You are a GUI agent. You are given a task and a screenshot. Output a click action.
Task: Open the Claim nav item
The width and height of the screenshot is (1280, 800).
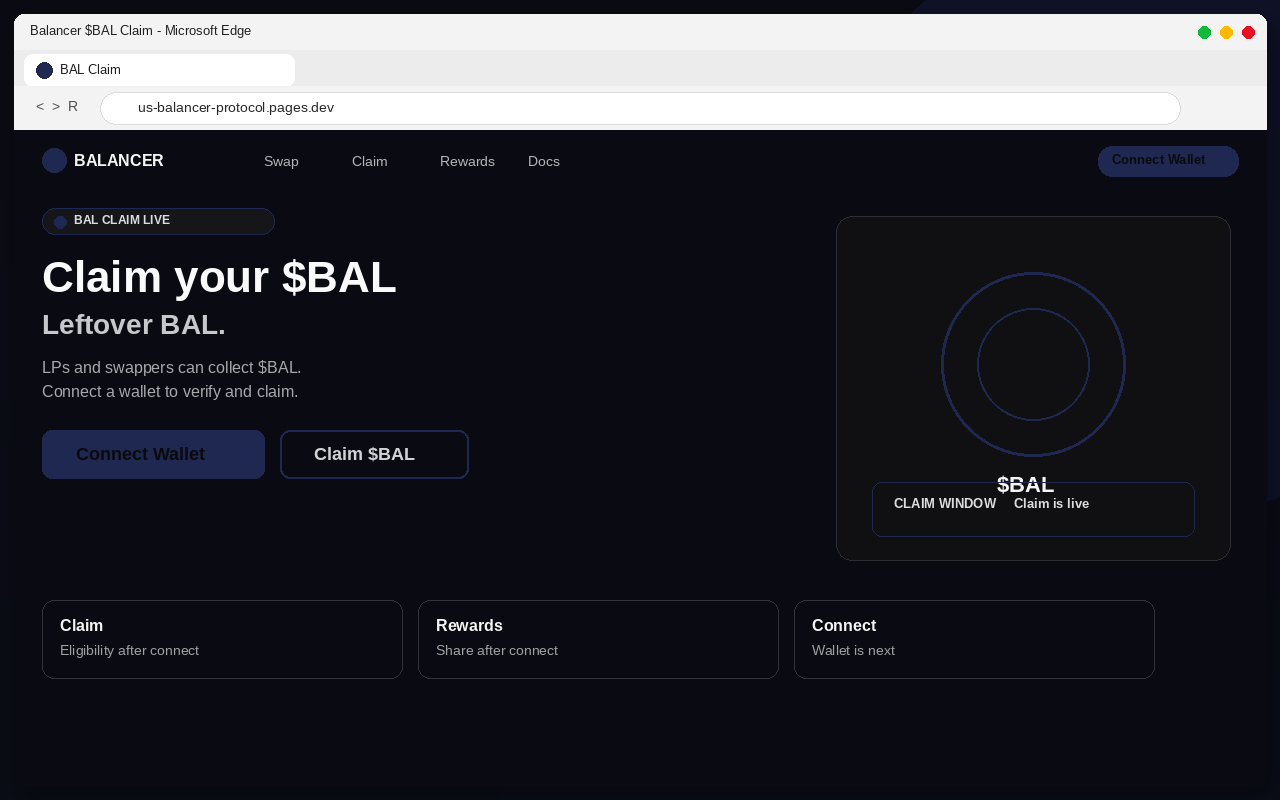pos(369,161)
